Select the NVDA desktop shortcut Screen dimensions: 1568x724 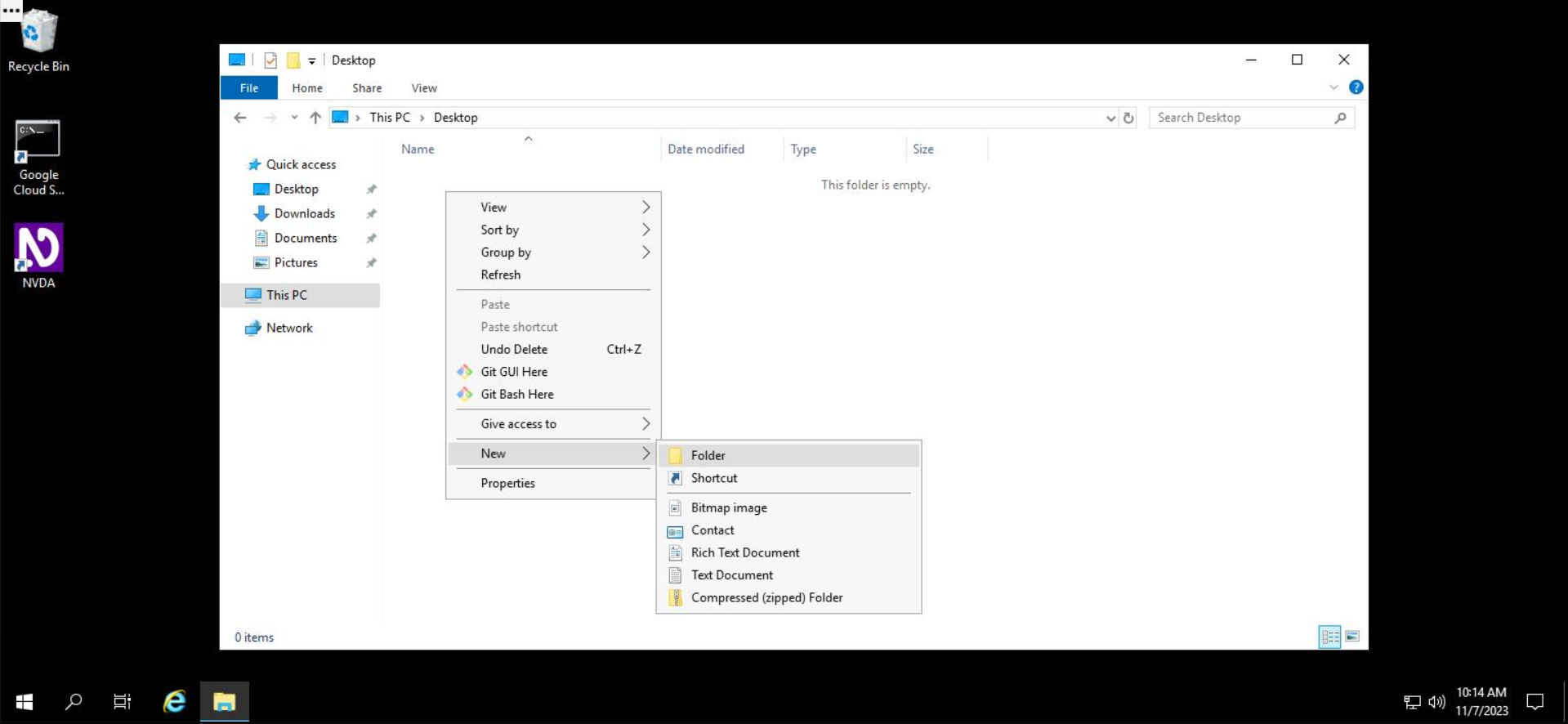(x=38, y=257)
